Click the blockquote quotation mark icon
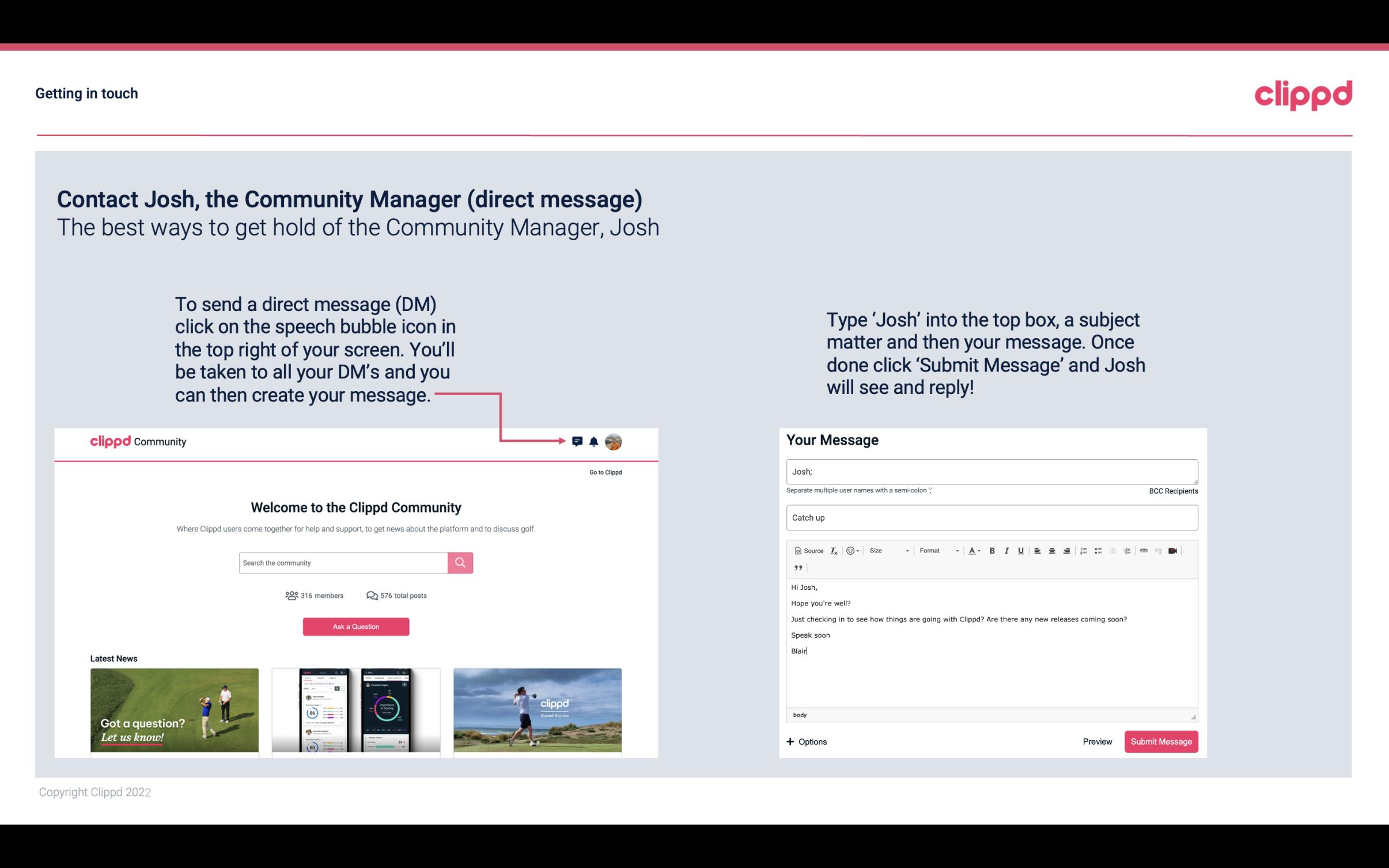This screenshot has height=868, width=1389. click(796, 567)
